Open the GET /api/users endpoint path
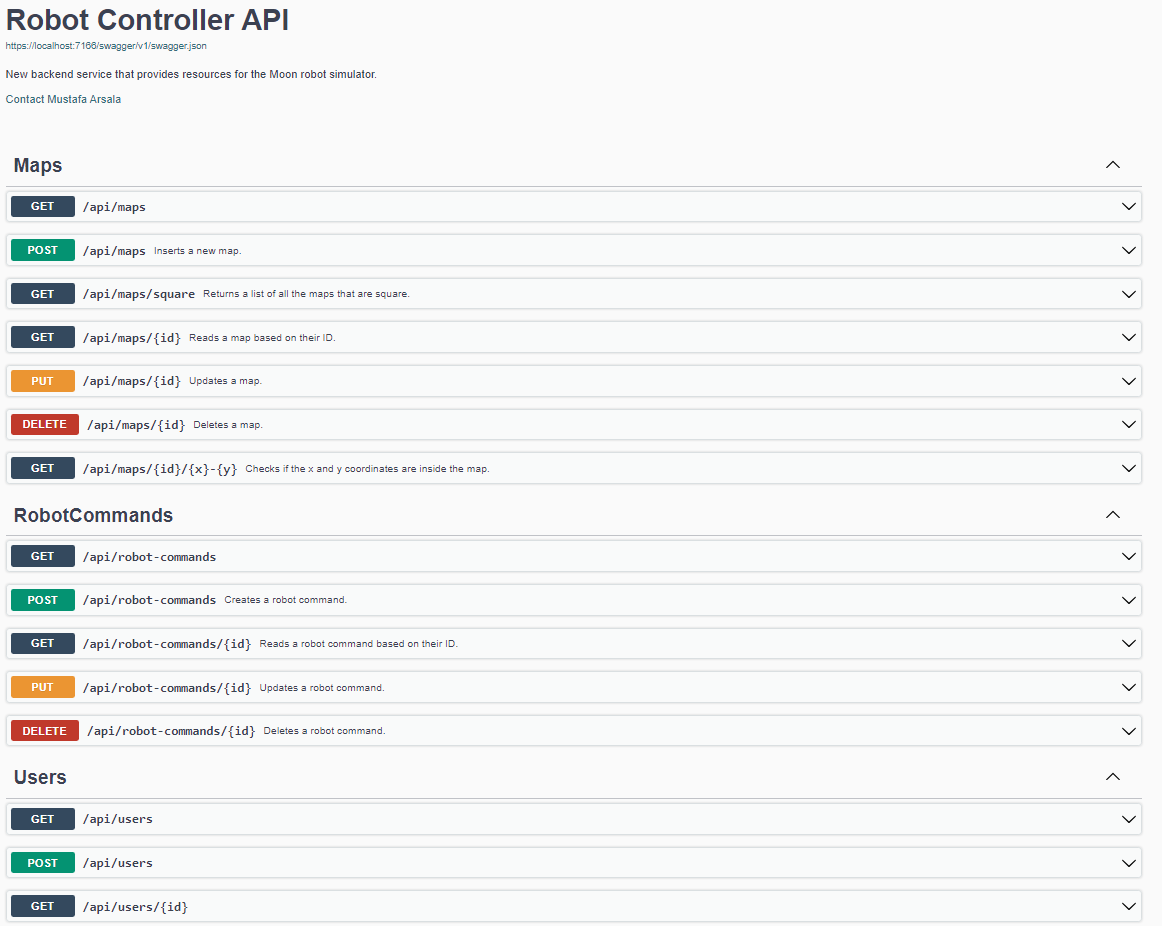The height and width of the screenshot is (926, 1162). (118, 819)
